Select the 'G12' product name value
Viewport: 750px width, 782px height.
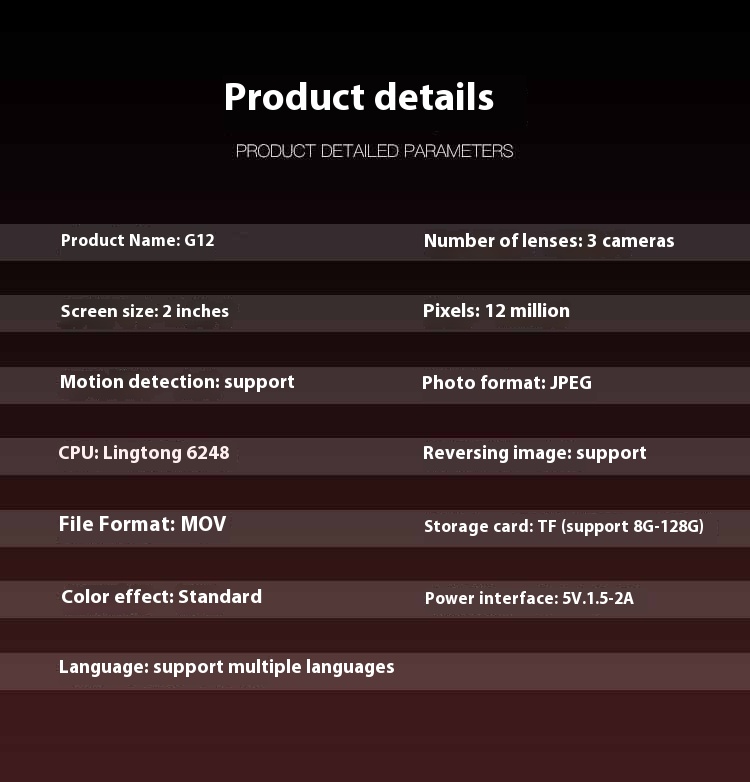[199, 240]
